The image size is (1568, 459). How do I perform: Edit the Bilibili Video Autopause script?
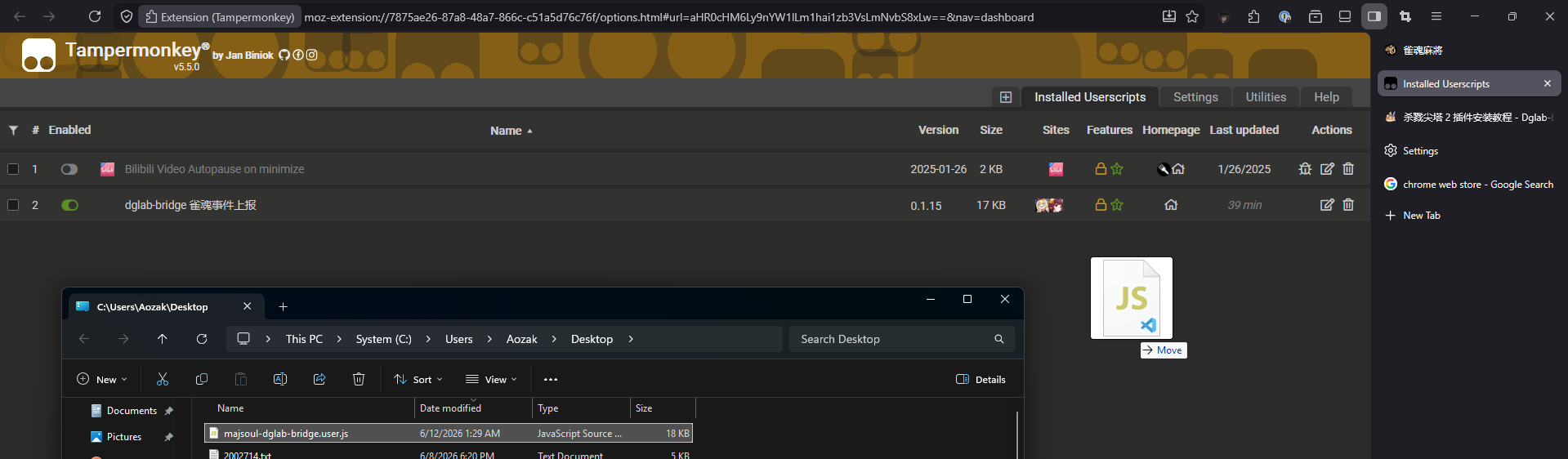pyautogui.click(x=1327, y=169)
